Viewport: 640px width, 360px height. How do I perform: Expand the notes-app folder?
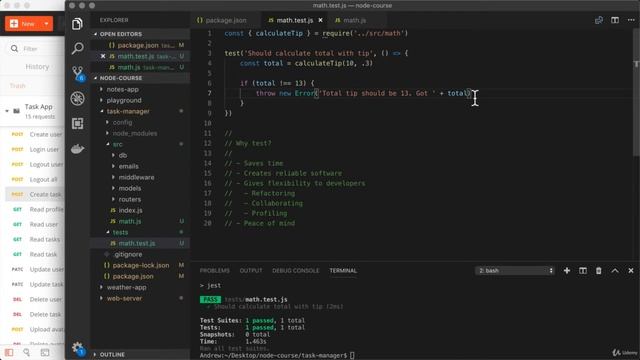coord(122,89)
